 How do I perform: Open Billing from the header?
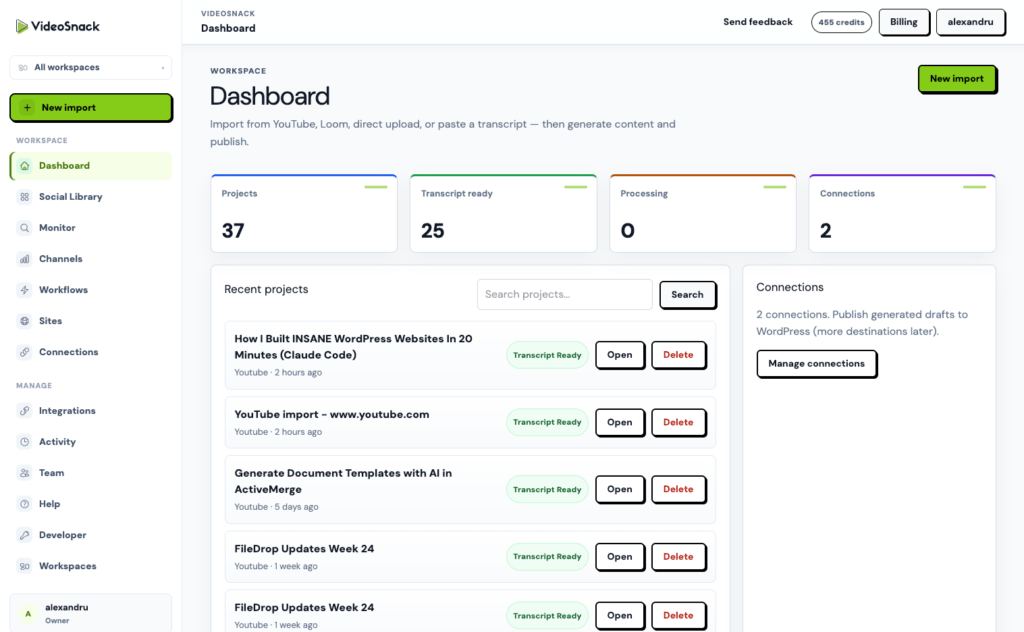point(904,22)
